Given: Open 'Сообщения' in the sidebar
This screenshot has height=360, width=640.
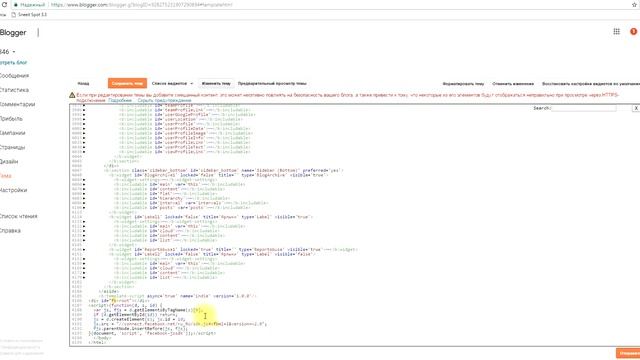Looking at the screenshot, I should (x=14, y=76).
